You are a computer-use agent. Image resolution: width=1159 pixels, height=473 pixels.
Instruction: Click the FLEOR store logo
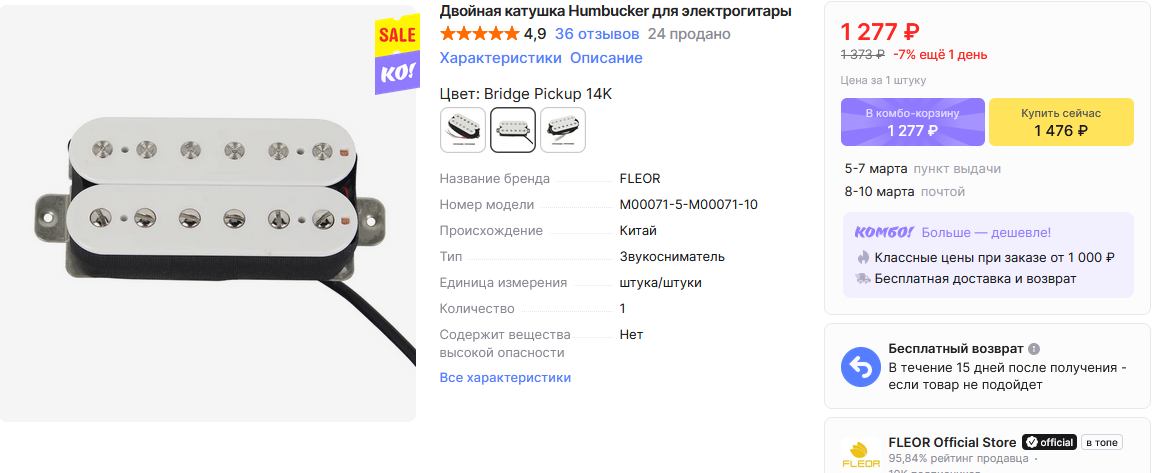[x=861, y=454]
